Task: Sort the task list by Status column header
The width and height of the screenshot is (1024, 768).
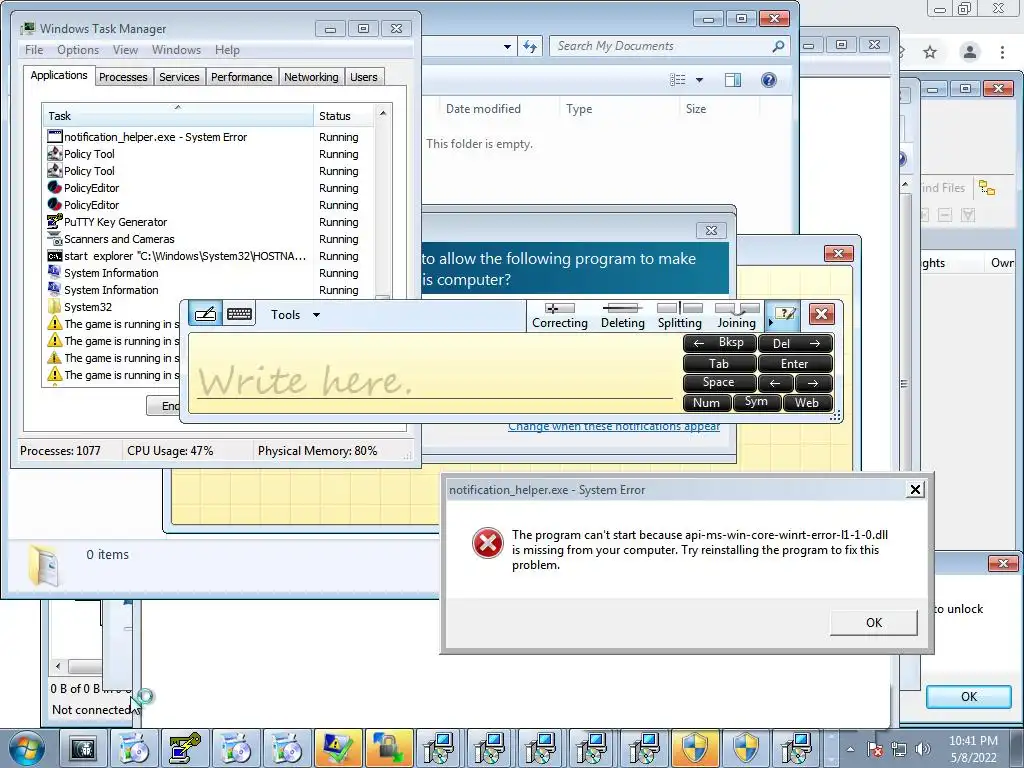Action: tap(344, 116)
